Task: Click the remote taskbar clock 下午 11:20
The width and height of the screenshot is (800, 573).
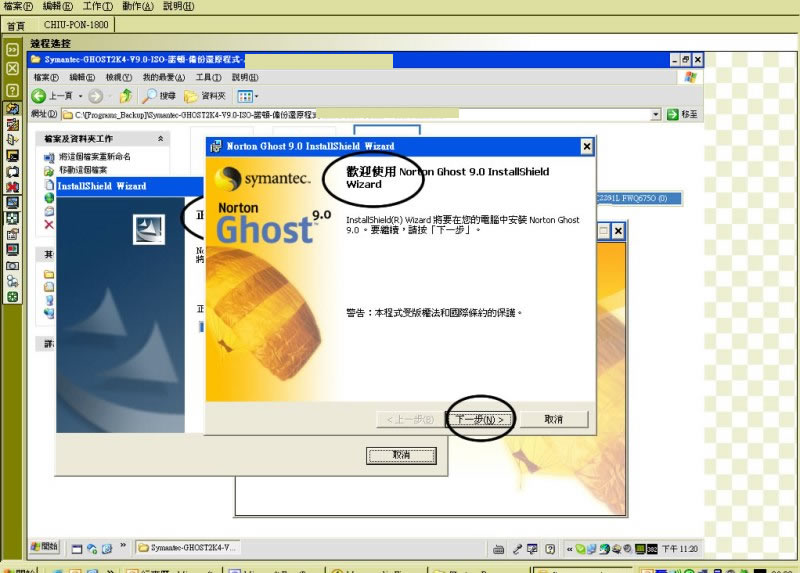Action: 680,549
